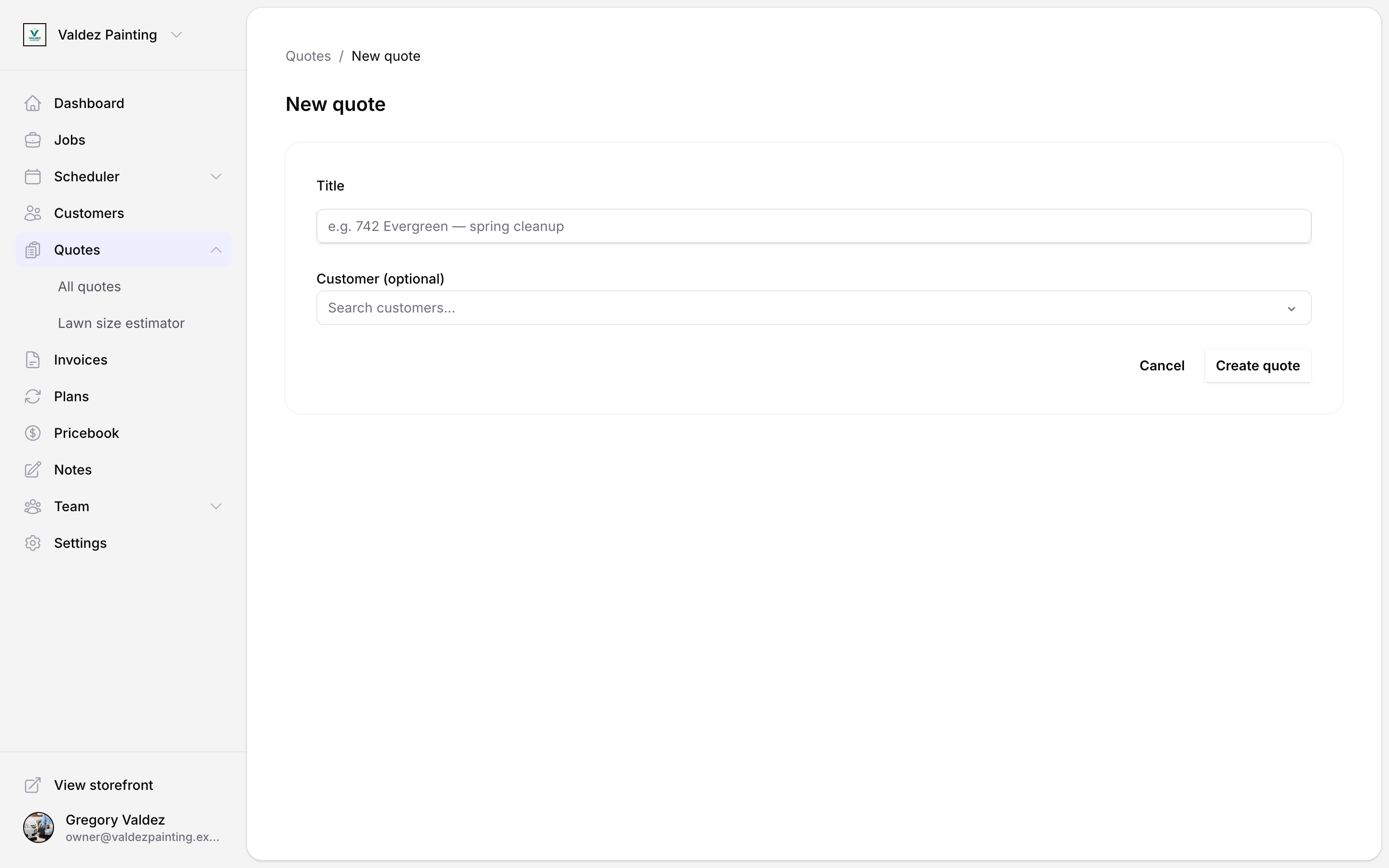Viewport: 1389px width, 868px height.
Task: Expand the Scheduler submenu chevron
Action: 216,177
